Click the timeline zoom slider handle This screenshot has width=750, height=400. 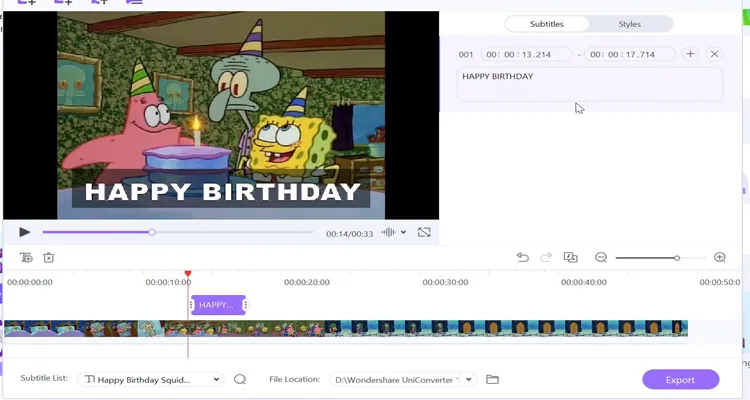(677, 258)
